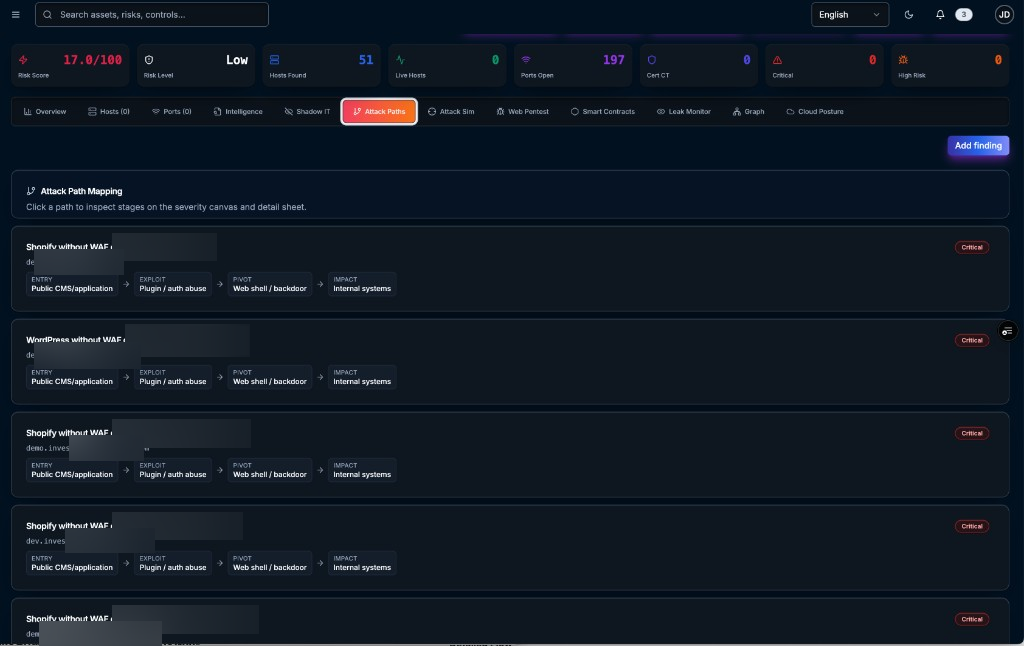
Task: Click the Ports Open stat card
Action: coord(573,65)
